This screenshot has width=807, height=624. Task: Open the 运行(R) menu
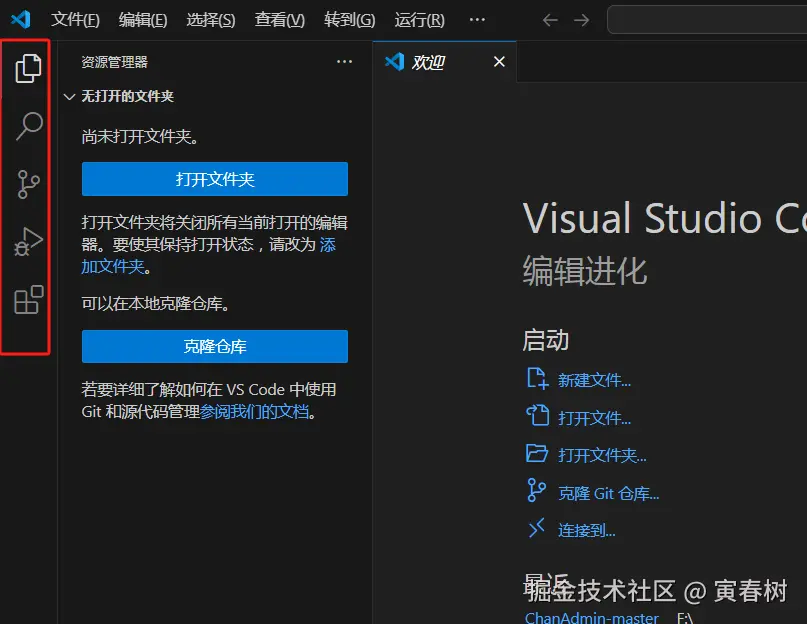pyautogui.click(x=419, y=20)
